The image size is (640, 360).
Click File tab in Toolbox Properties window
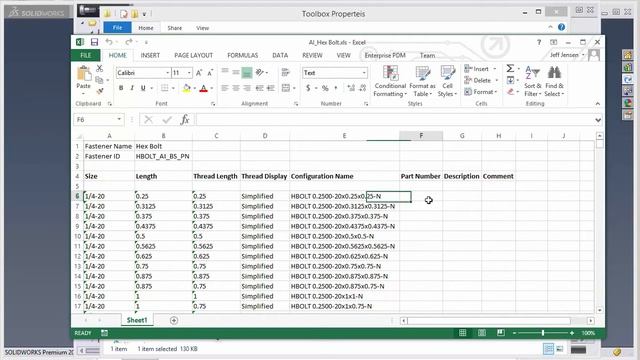pos(118,27)
